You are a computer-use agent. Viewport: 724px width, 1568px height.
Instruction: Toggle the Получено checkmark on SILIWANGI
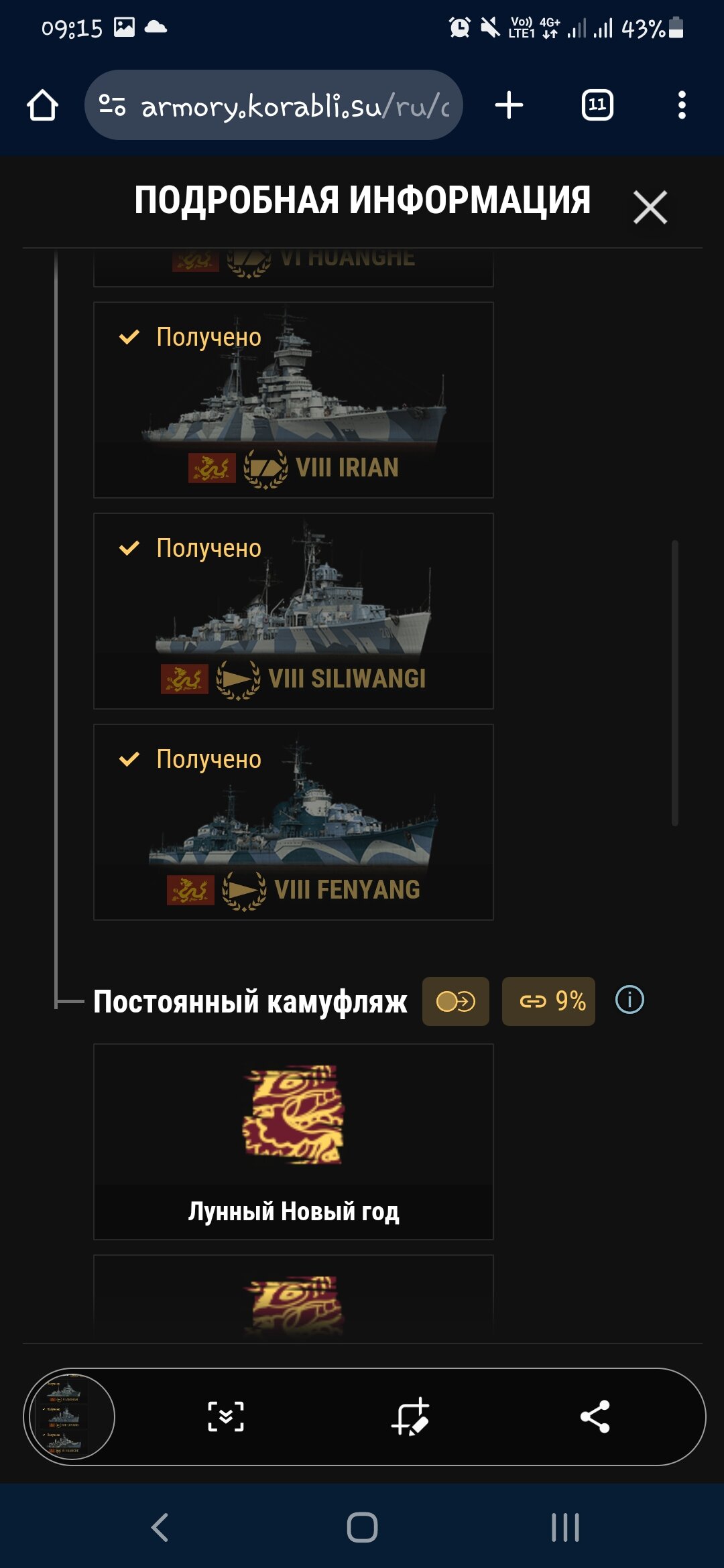coord(129,547)
